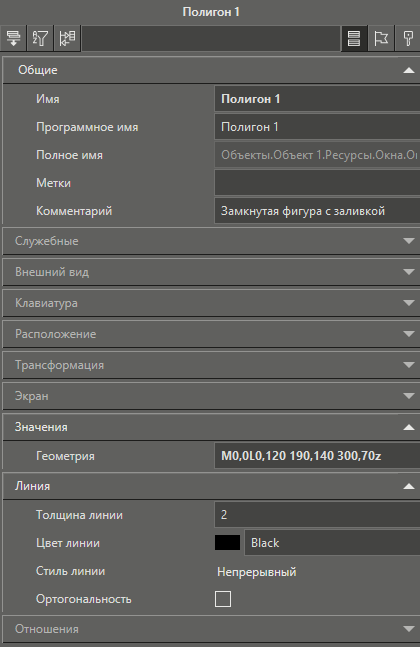Image resolution: width=420 pixels, height=647 pixels.
Task: Expand the Расположение section
Action: (x=211, y=334)
